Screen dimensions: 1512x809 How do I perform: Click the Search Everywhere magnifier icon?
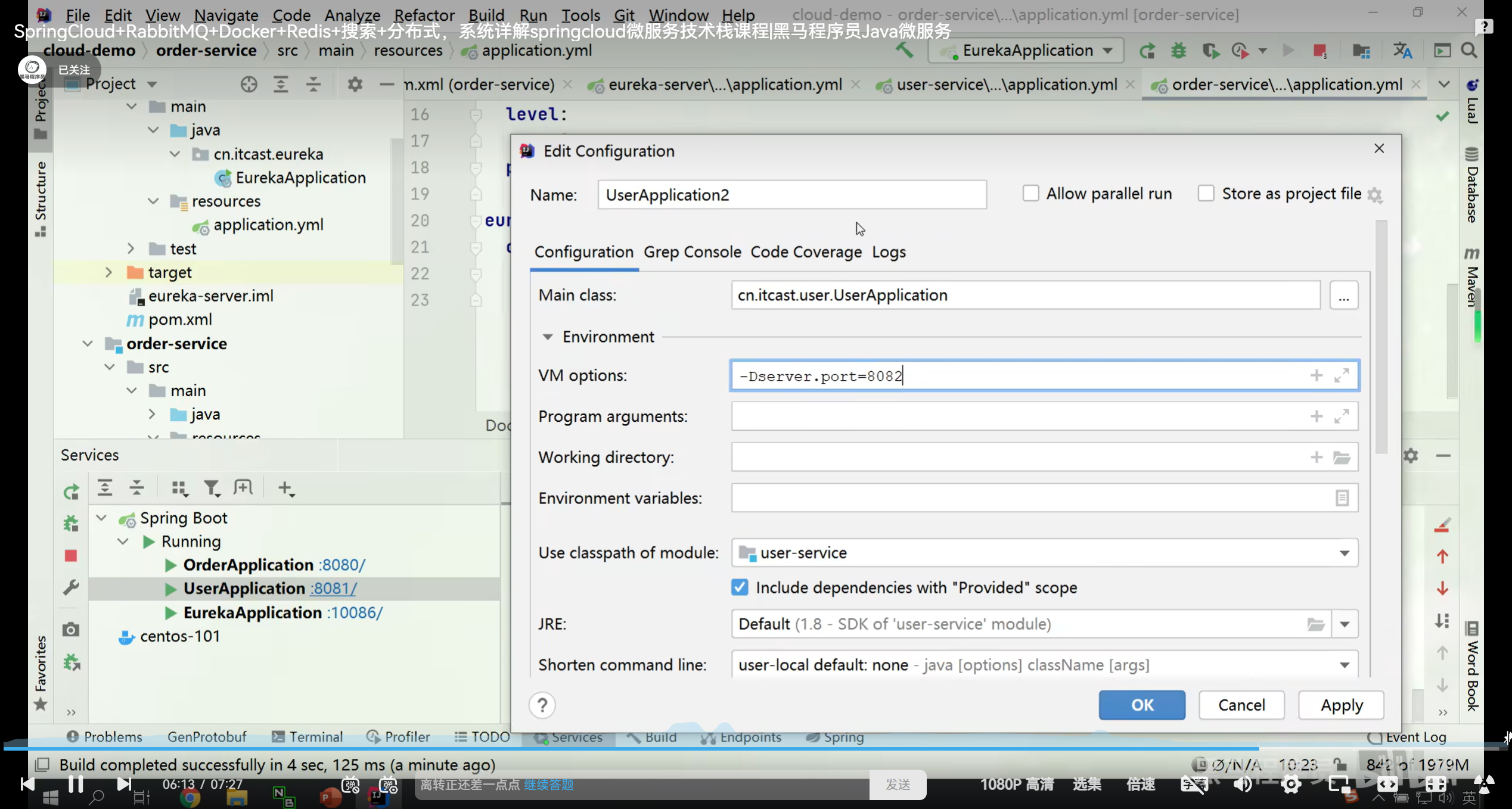click(x=1469, y=51)
